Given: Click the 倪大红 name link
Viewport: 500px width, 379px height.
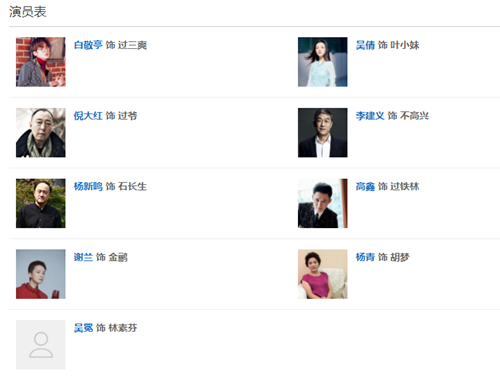Looking at the screenshot, I should click(88, 116).
